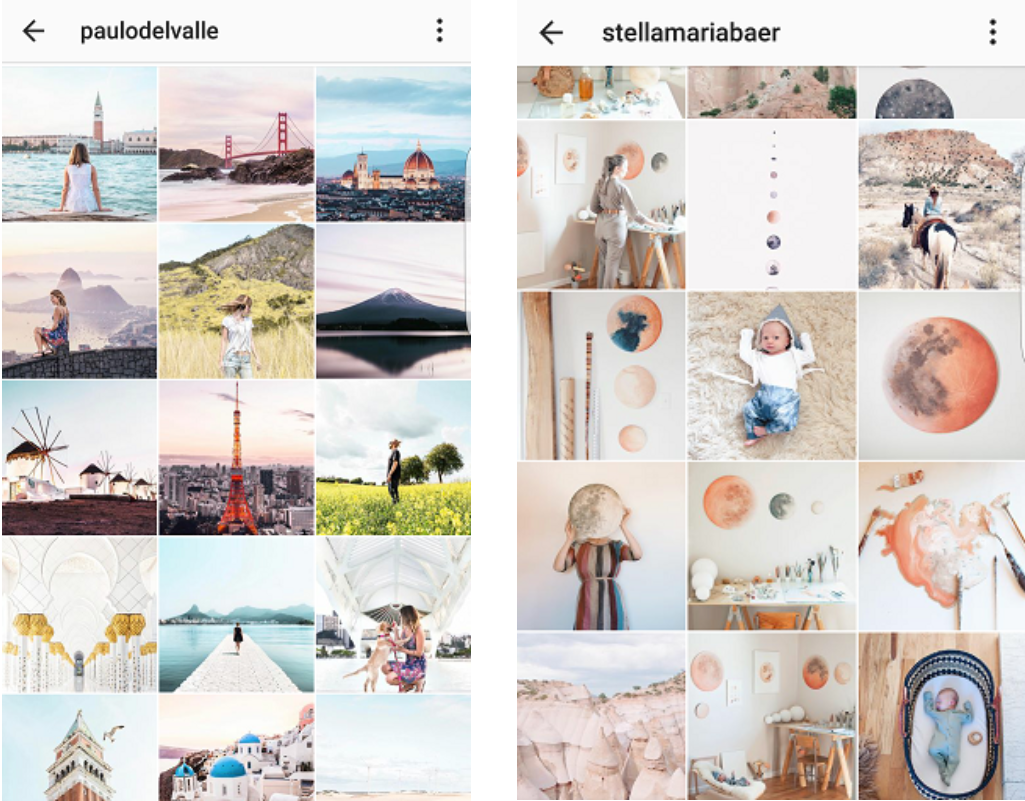Go back from stellamariabaer profile
Screen dimensions: 1025x801
click(x=551, y=32)
